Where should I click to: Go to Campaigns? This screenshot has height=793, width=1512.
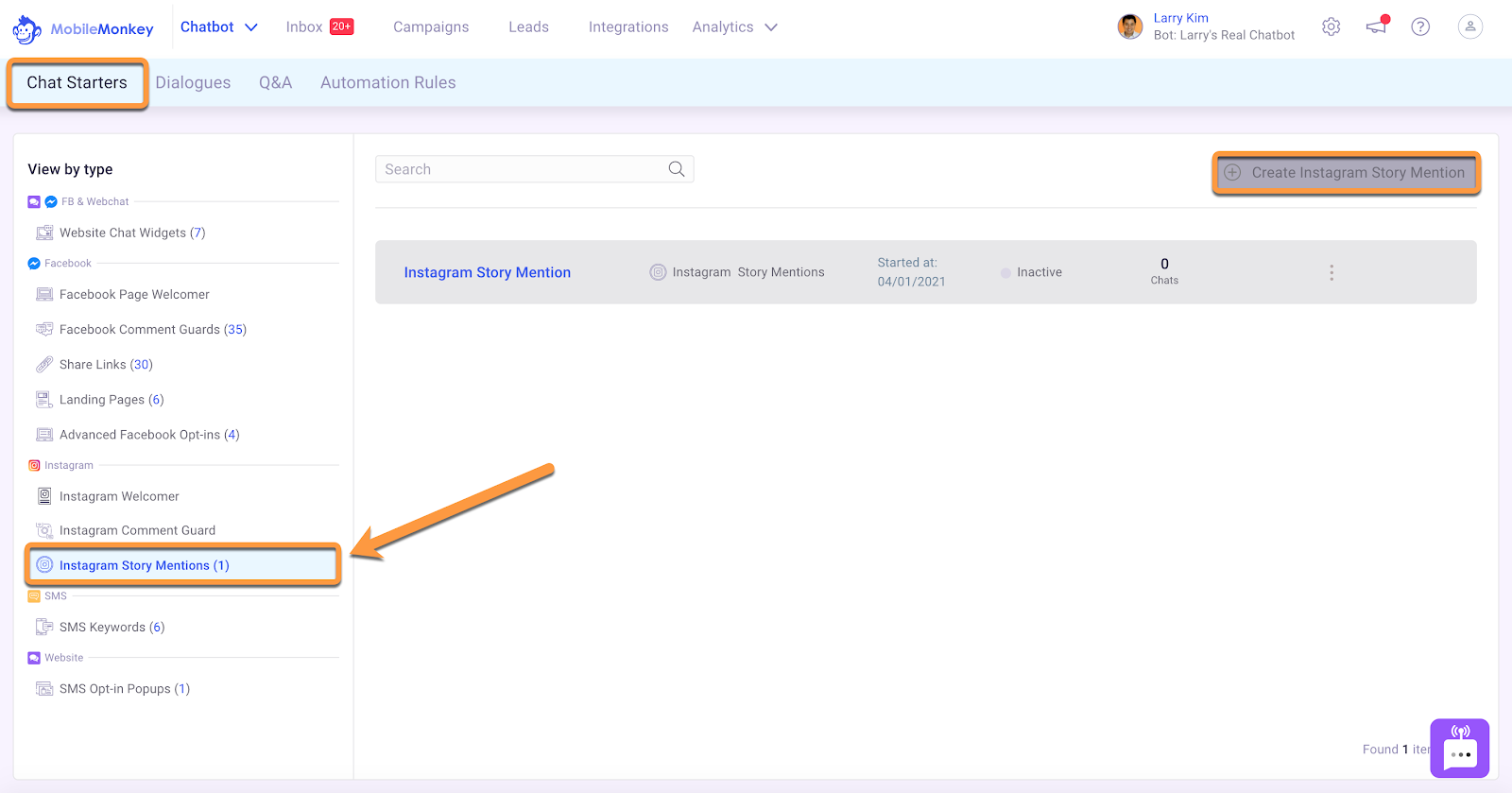[431, 26]
